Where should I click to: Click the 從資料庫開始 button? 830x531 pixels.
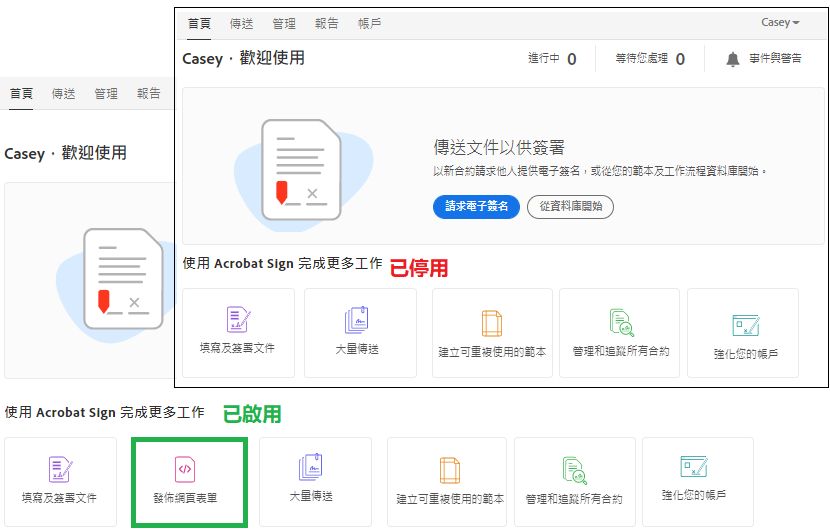point(571,206)
